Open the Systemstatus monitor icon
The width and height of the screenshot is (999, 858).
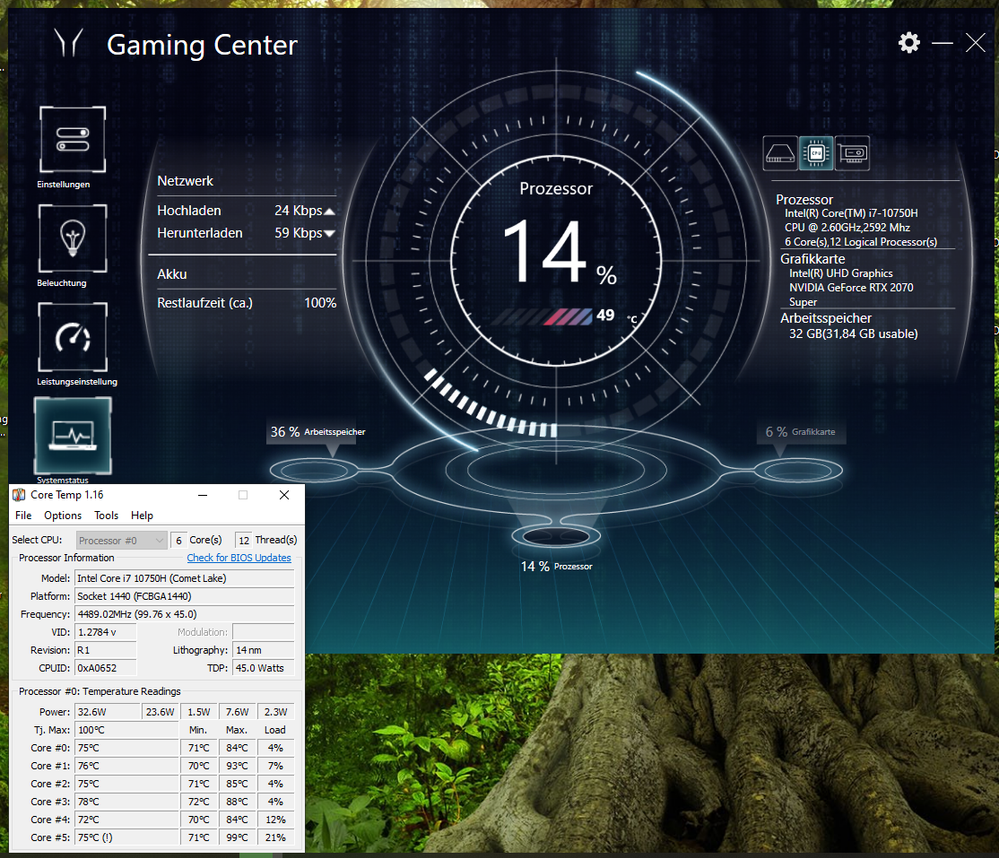click(72, 435)
